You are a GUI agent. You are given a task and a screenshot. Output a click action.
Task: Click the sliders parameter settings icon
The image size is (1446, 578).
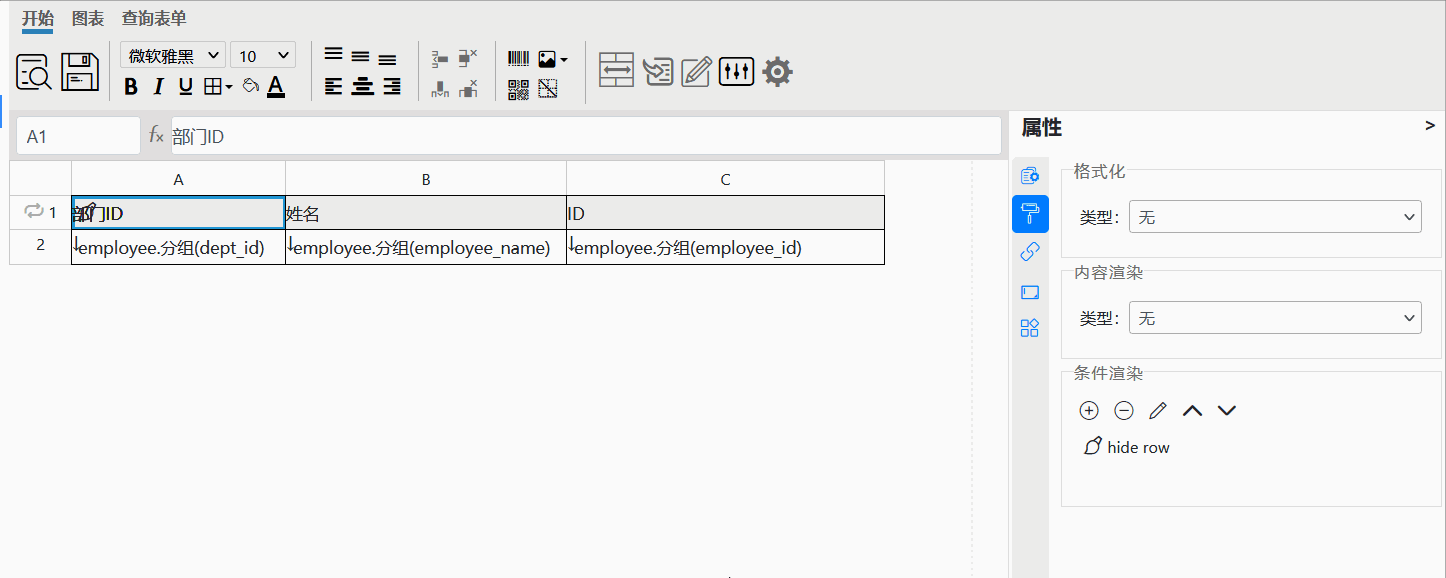tap(736, 71)
